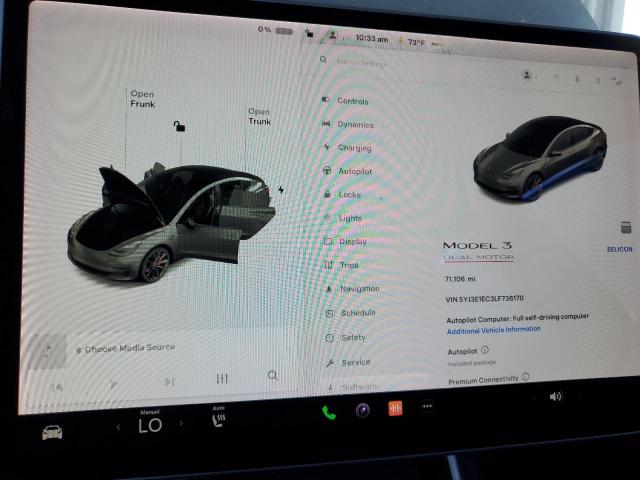Tap the Premium Connectivity info icon

(x=526, y=377)
